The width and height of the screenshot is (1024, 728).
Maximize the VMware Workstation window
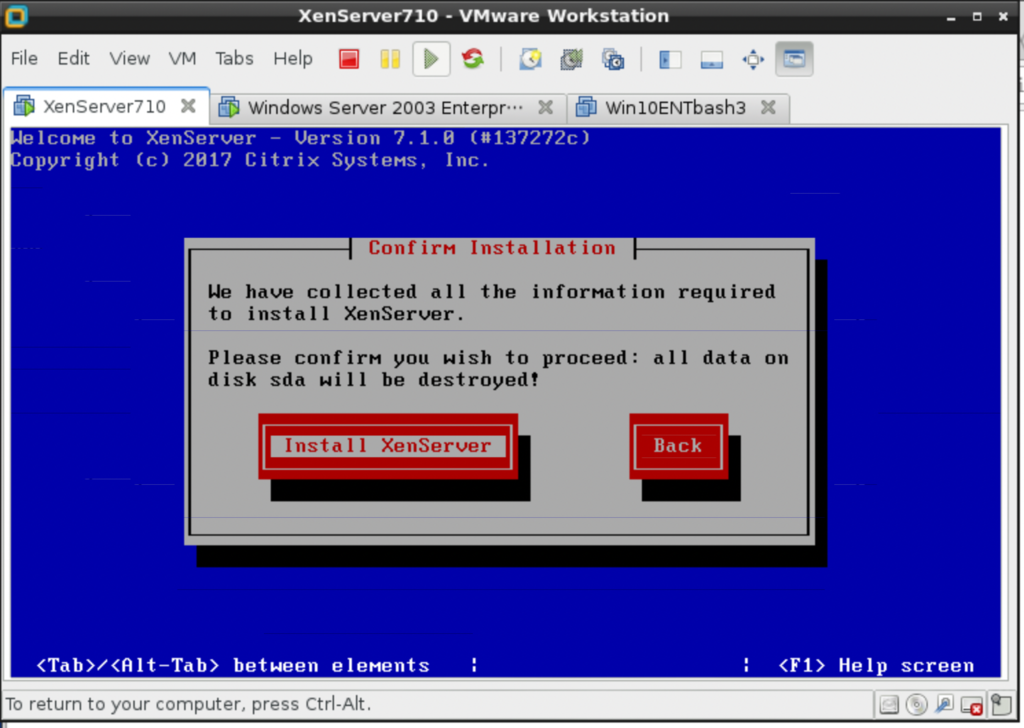click(x=977, y=17)
